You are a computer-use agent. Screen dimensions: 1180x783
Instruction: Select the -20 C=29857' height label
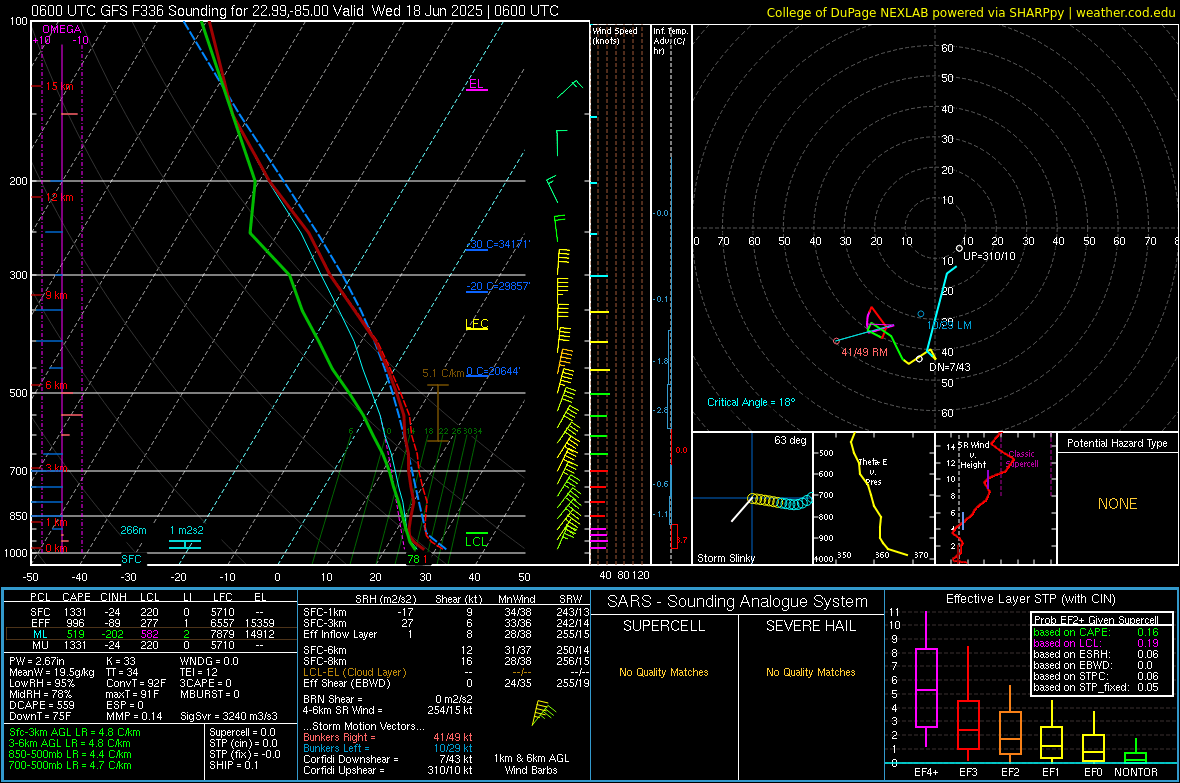tap(498, 286)
